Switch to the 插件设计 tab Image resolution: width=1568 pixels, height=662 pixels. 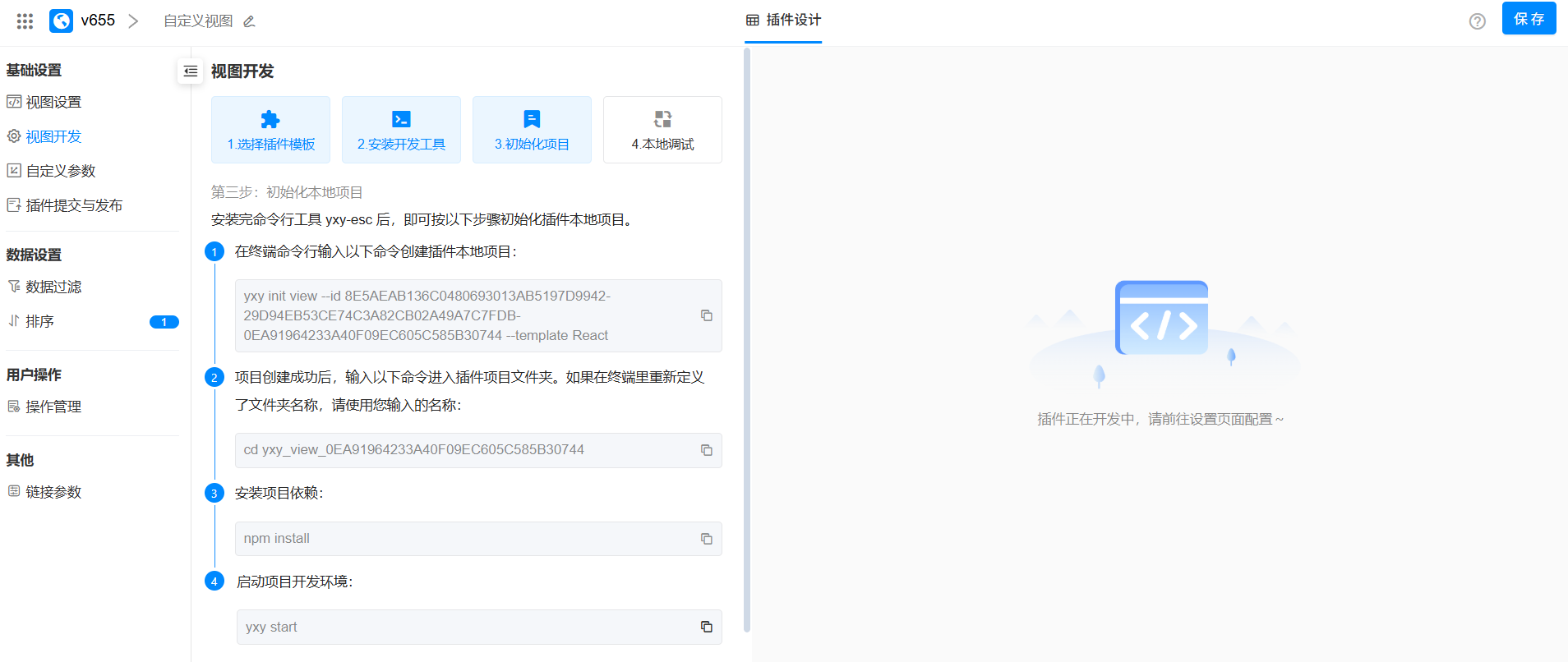click(x=784, y=21)
